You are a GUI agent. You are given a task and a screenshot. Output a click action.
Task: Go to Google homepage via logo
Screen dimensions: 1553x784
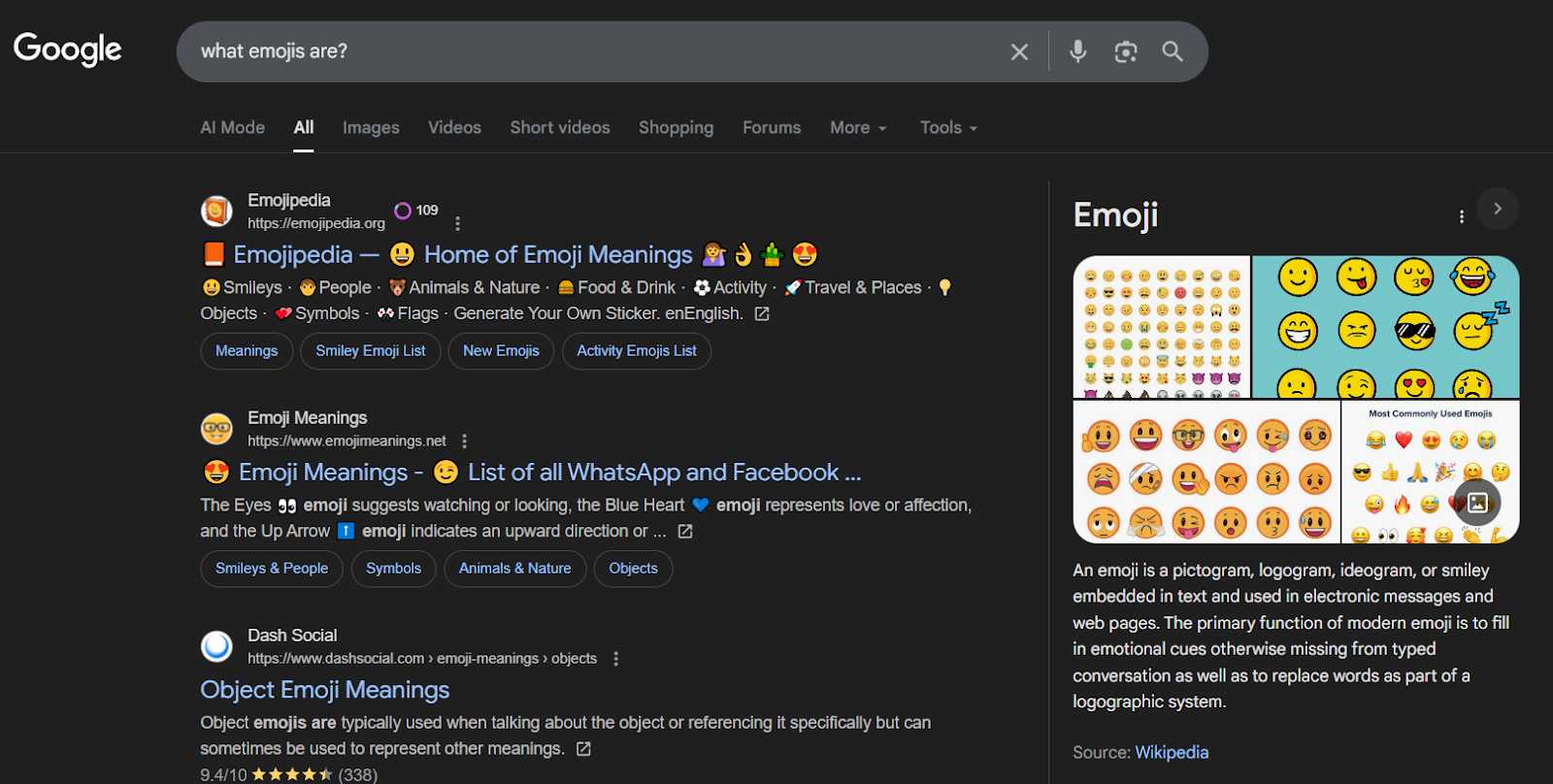point(68,49)
